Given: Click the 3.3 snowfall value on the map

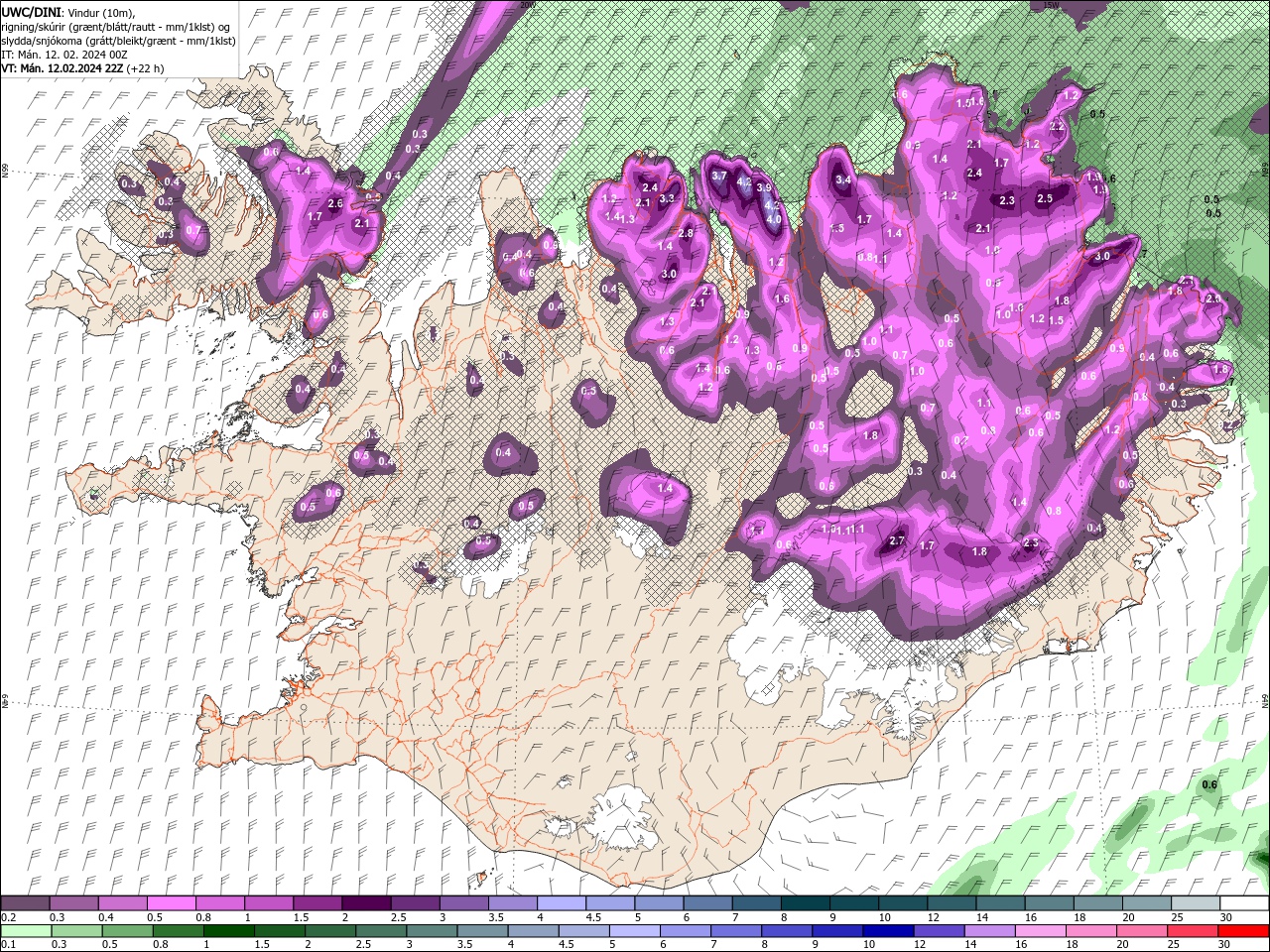Looking at the screenshot, I should click(667, 198).
